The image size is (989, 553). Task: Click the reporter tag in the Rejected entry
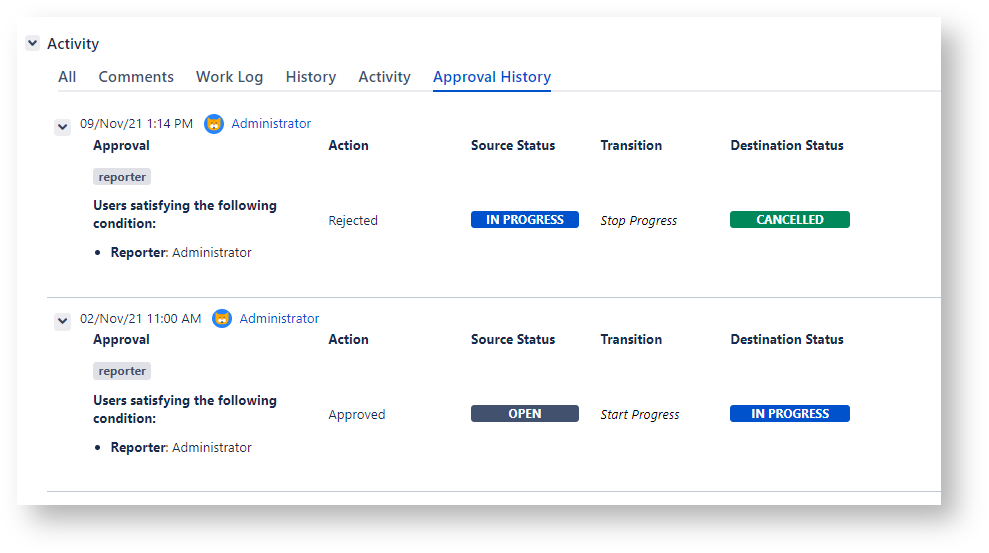click(122, 177)
